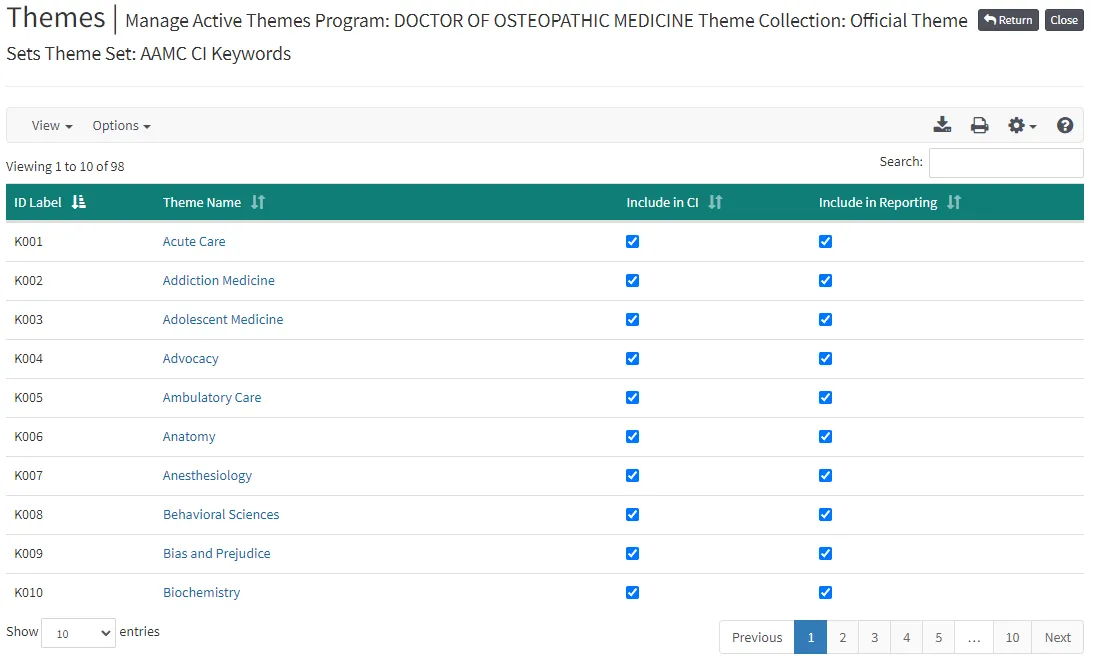The width and height of the screenshot is (1093, 667).
Task: Open the Options dropdown menu
Action: (121, 125)
